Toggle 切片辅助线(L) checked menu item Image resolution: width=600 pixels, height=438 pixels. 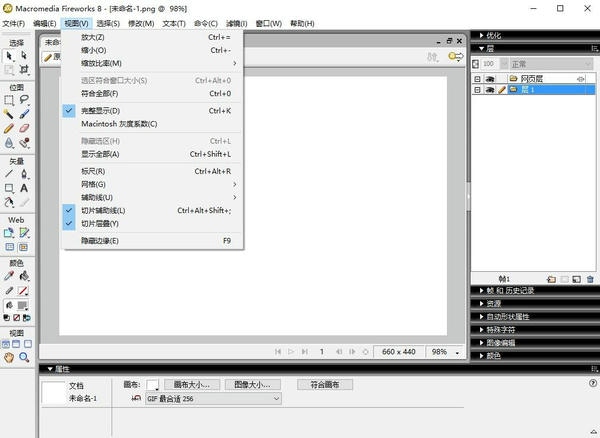152,210
